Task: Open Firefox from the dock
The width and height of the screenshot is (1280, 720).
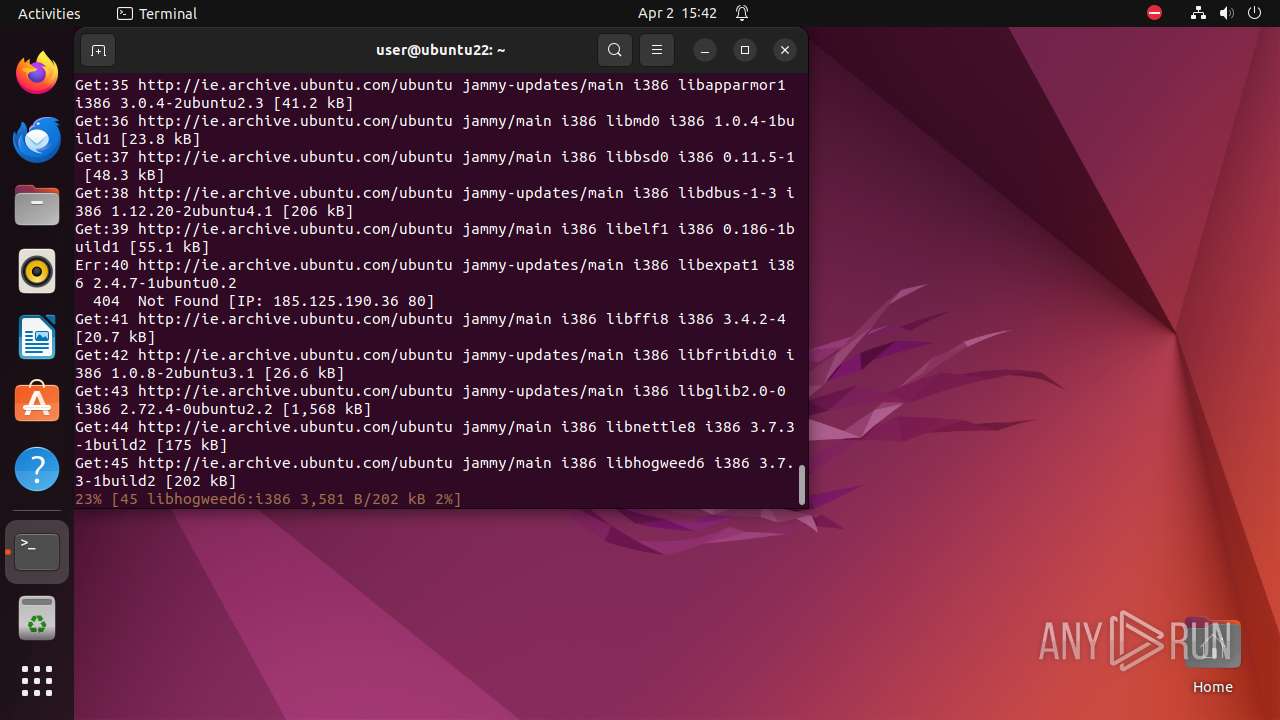Action: click(37, 73)
